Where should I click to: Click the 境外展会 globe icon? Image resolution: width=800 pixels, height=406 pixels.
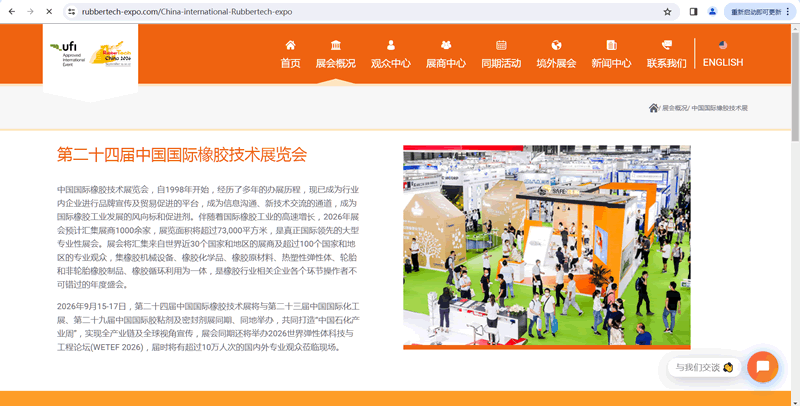(556, 45)
